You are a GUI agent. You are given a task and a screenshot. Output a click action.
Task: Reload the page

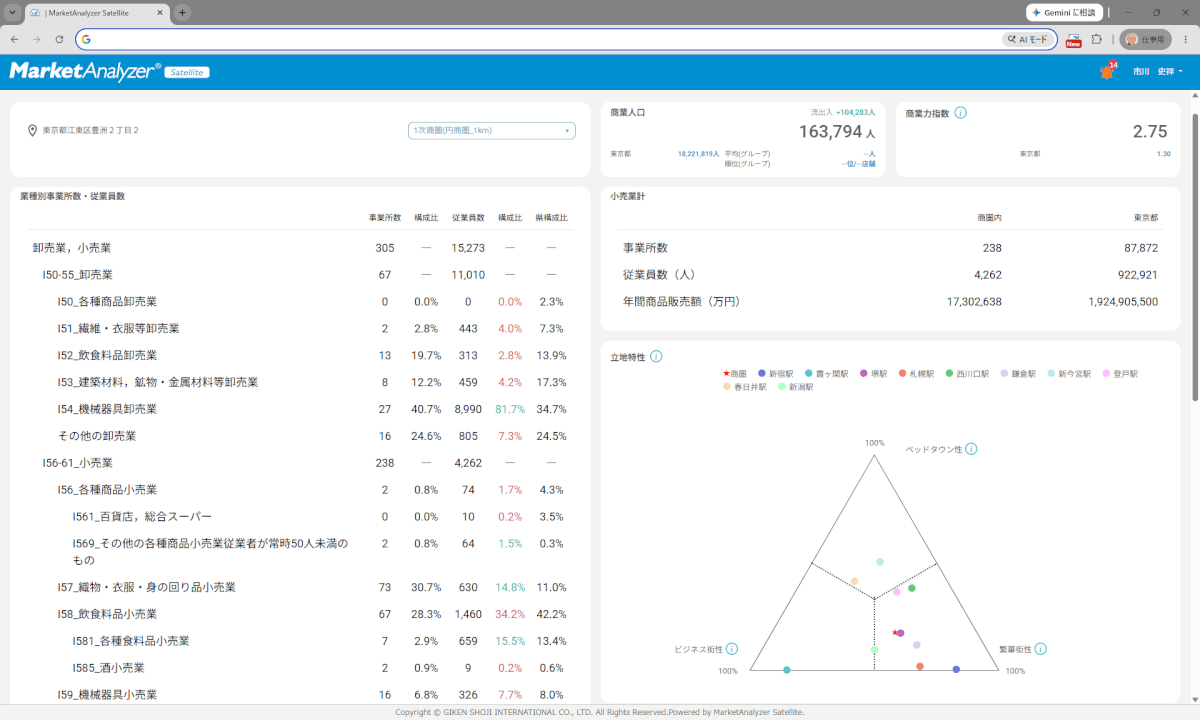[59, 39]
